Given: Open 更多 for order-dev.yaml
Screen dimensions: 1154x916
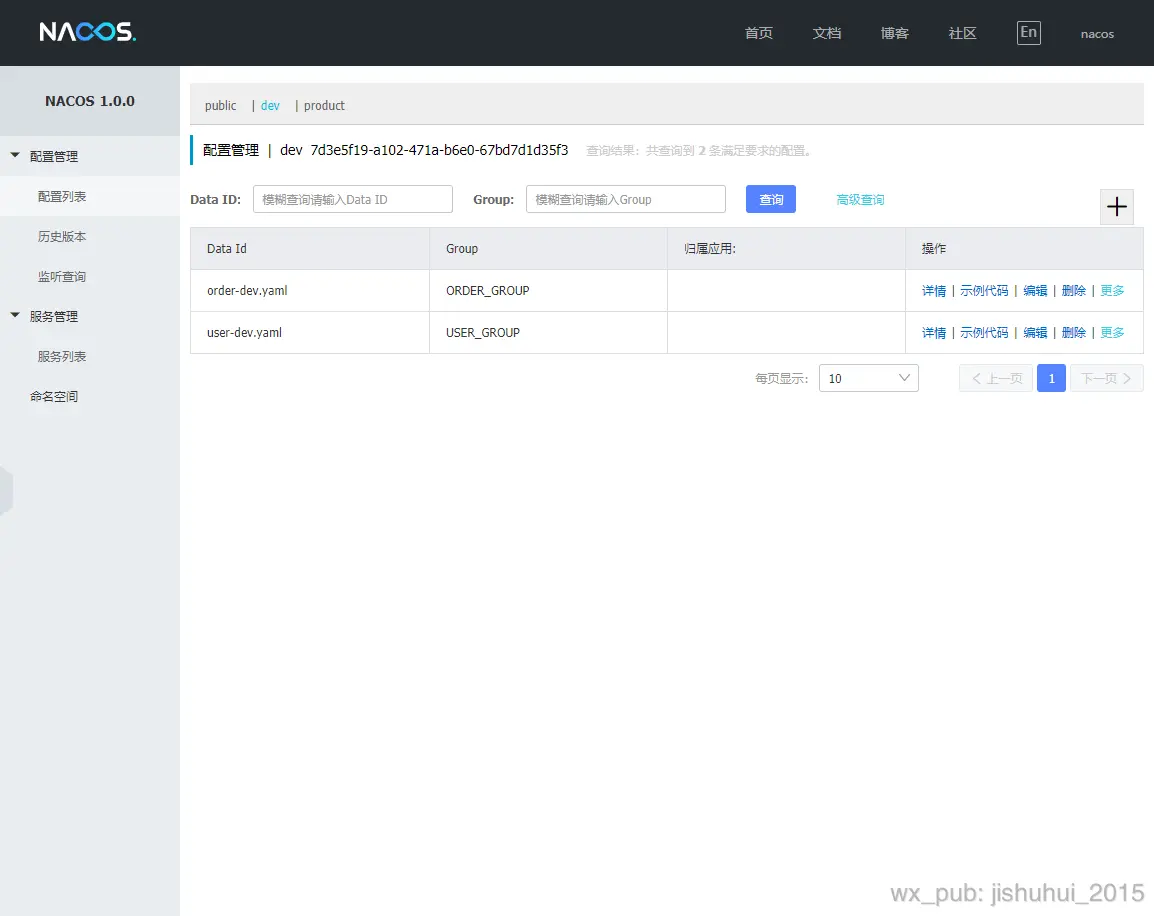Looking at the screenshot, I should [x=1112, y=291].
